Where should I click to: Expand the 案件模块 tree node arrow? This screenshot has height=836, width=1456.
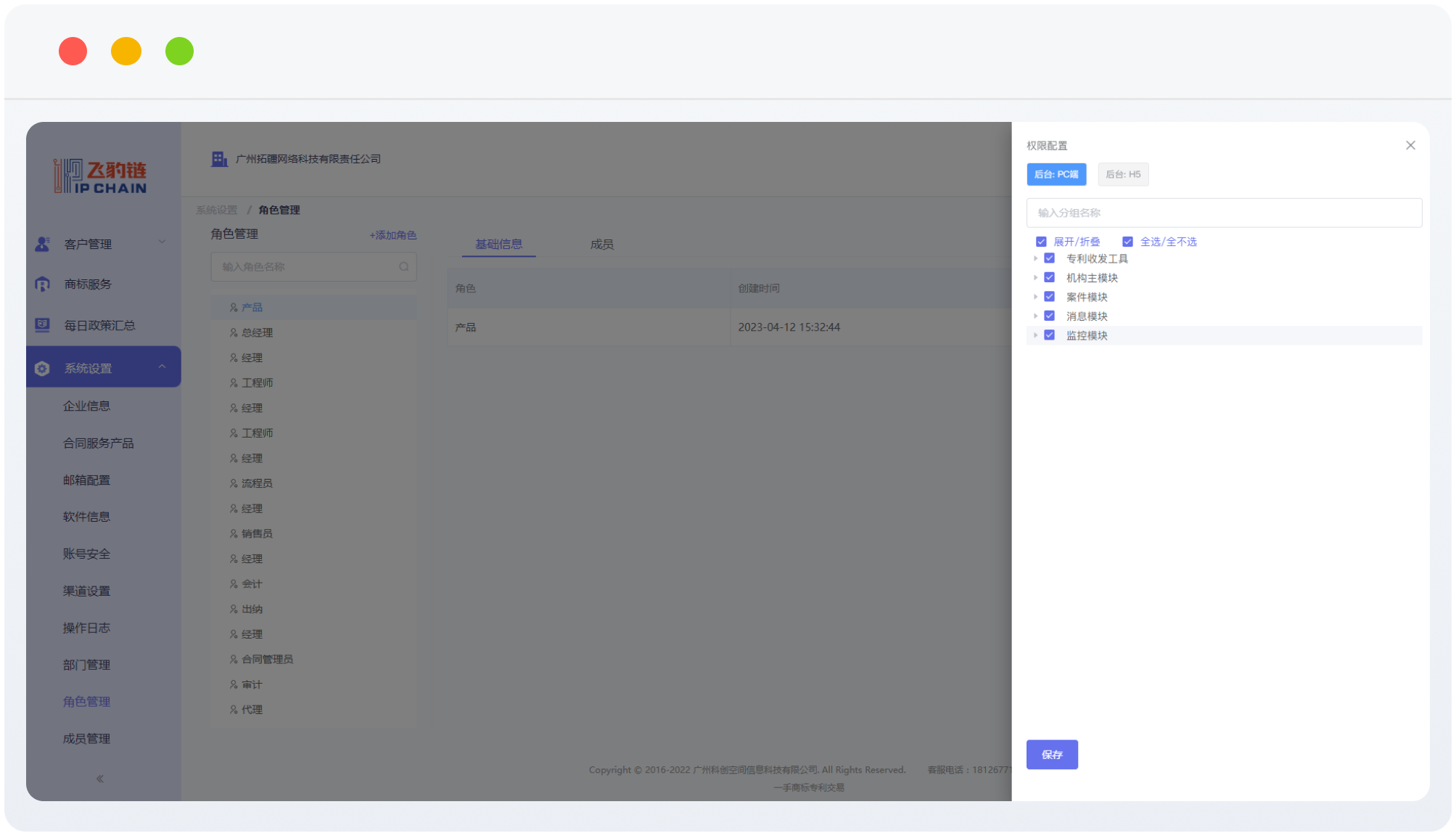1035,297
